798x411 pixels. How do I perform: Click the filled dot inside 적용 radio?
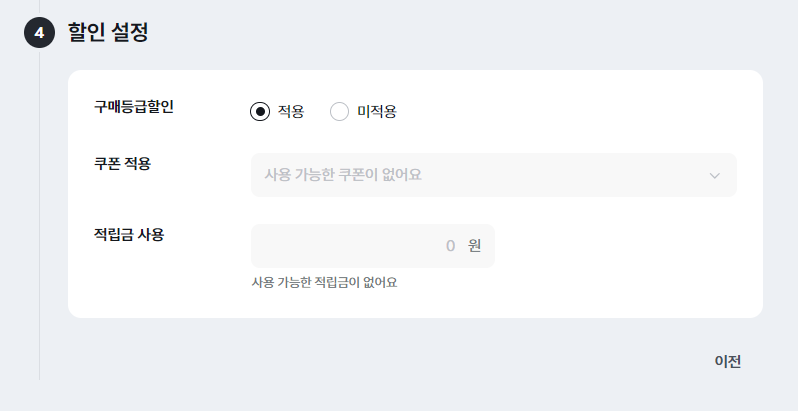(x=260, y=111)
